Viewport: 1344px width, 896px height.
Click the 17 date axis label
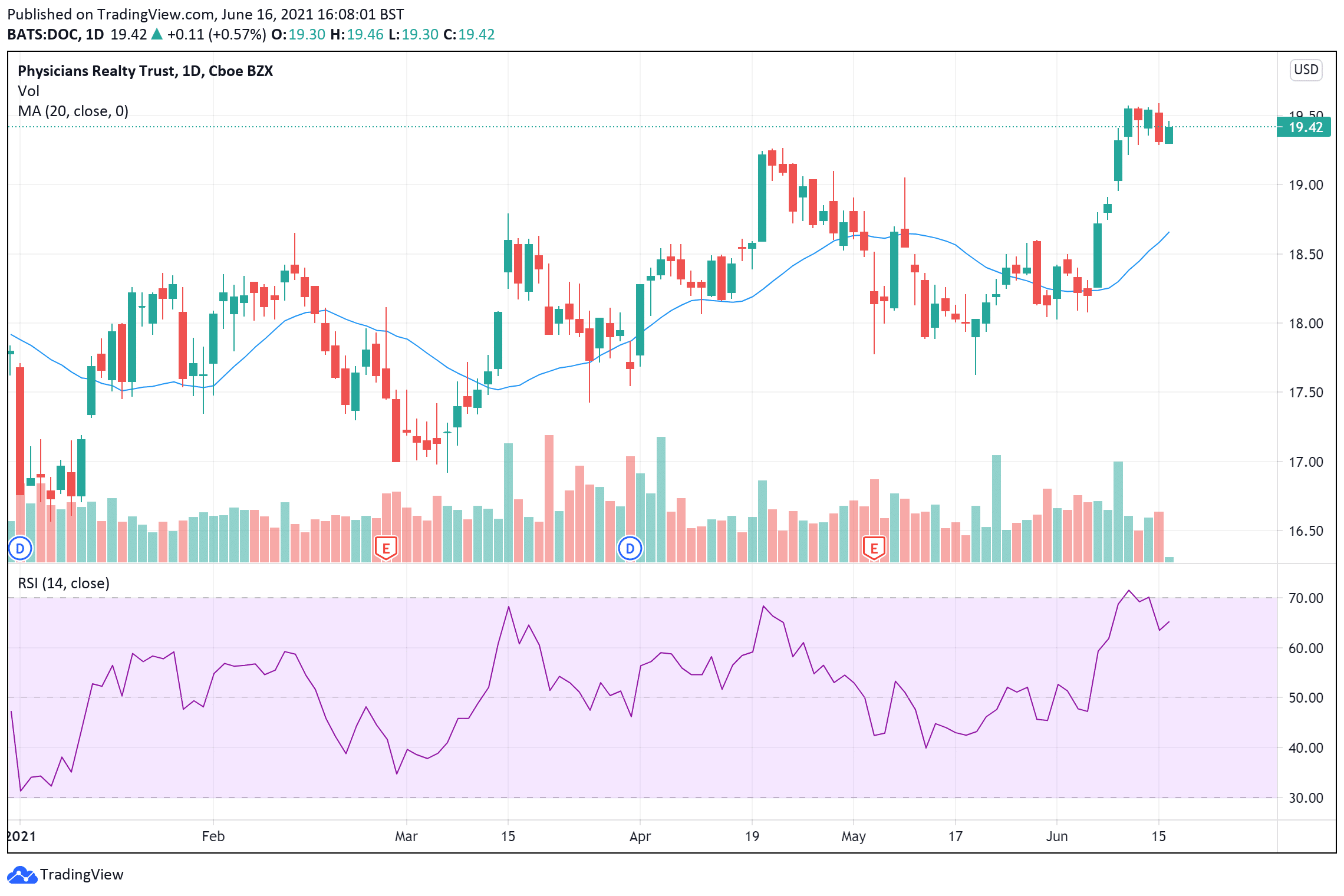click(x=955, y=836)
